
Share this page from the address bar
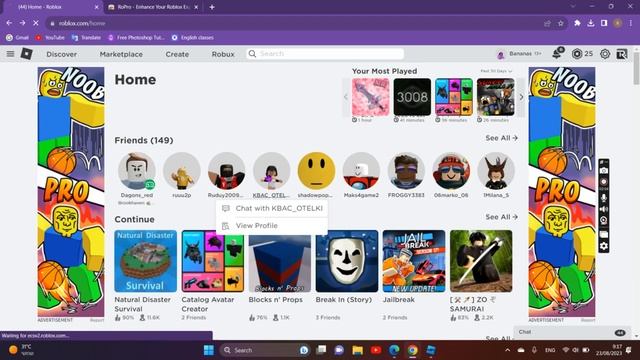(x=547, y=23)
